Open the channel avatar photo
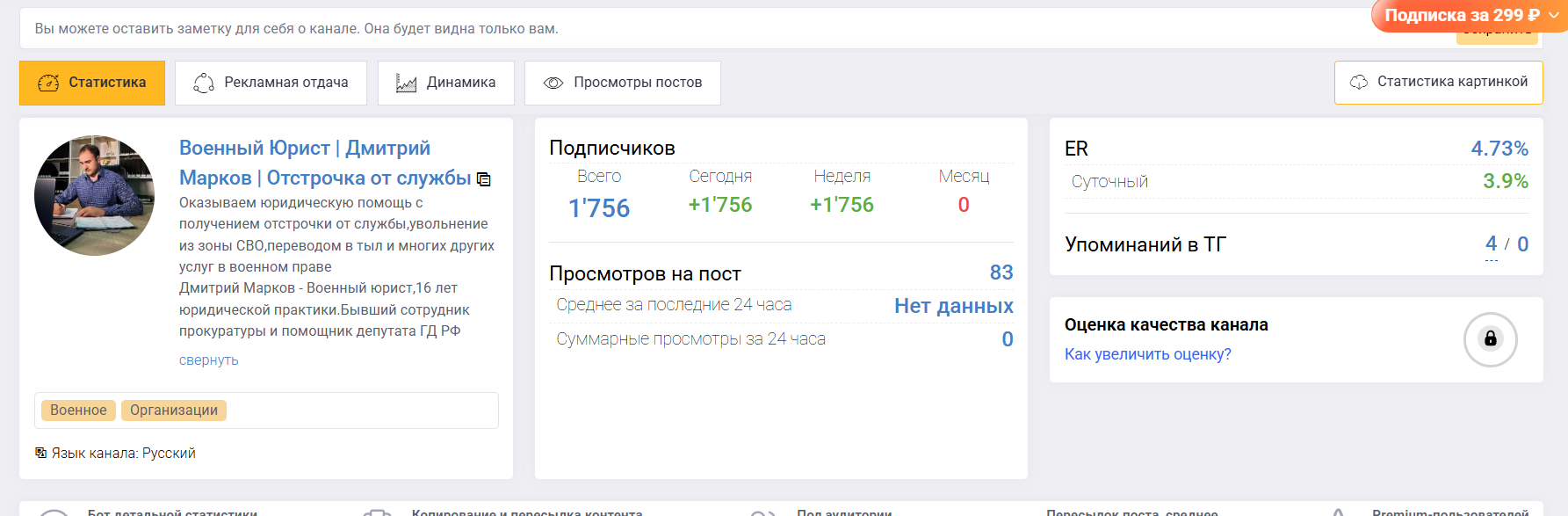 point(95,195)
